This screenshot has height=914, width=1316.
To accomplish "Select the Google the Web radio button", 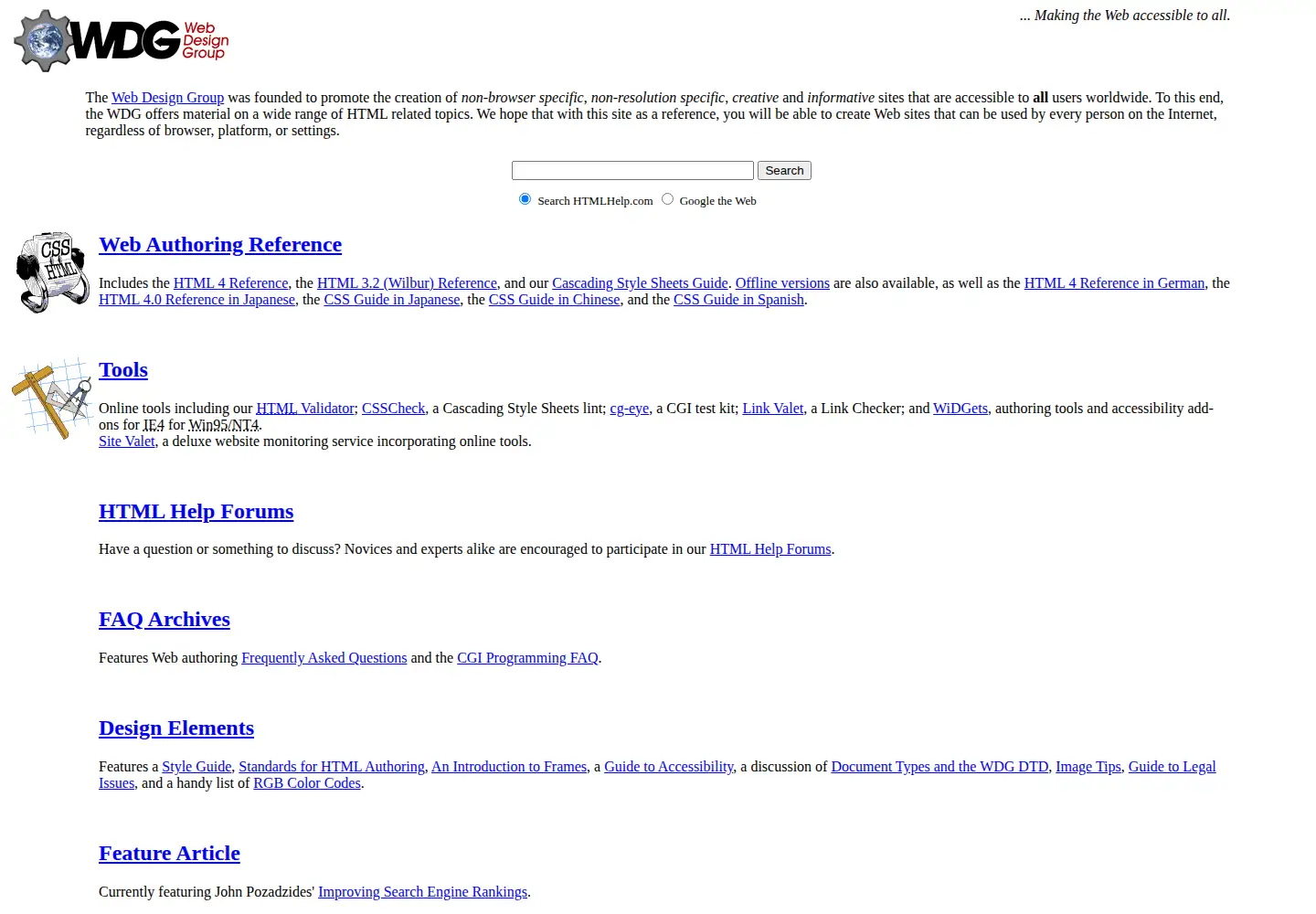I will 667,199.
